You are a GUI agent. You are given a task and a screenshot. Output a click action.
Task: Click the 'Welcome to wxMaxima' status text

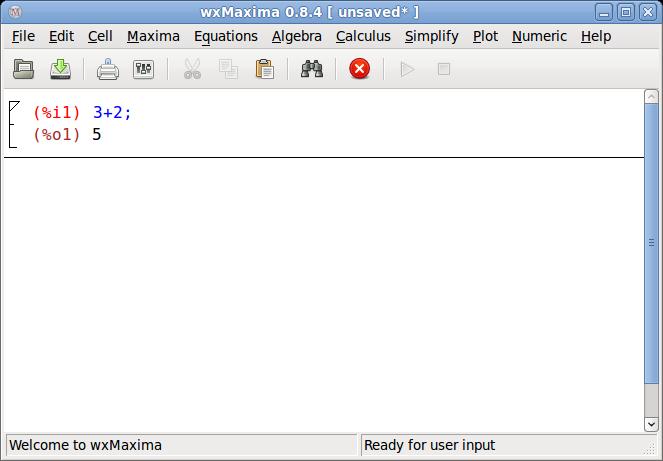click(85, 445)
